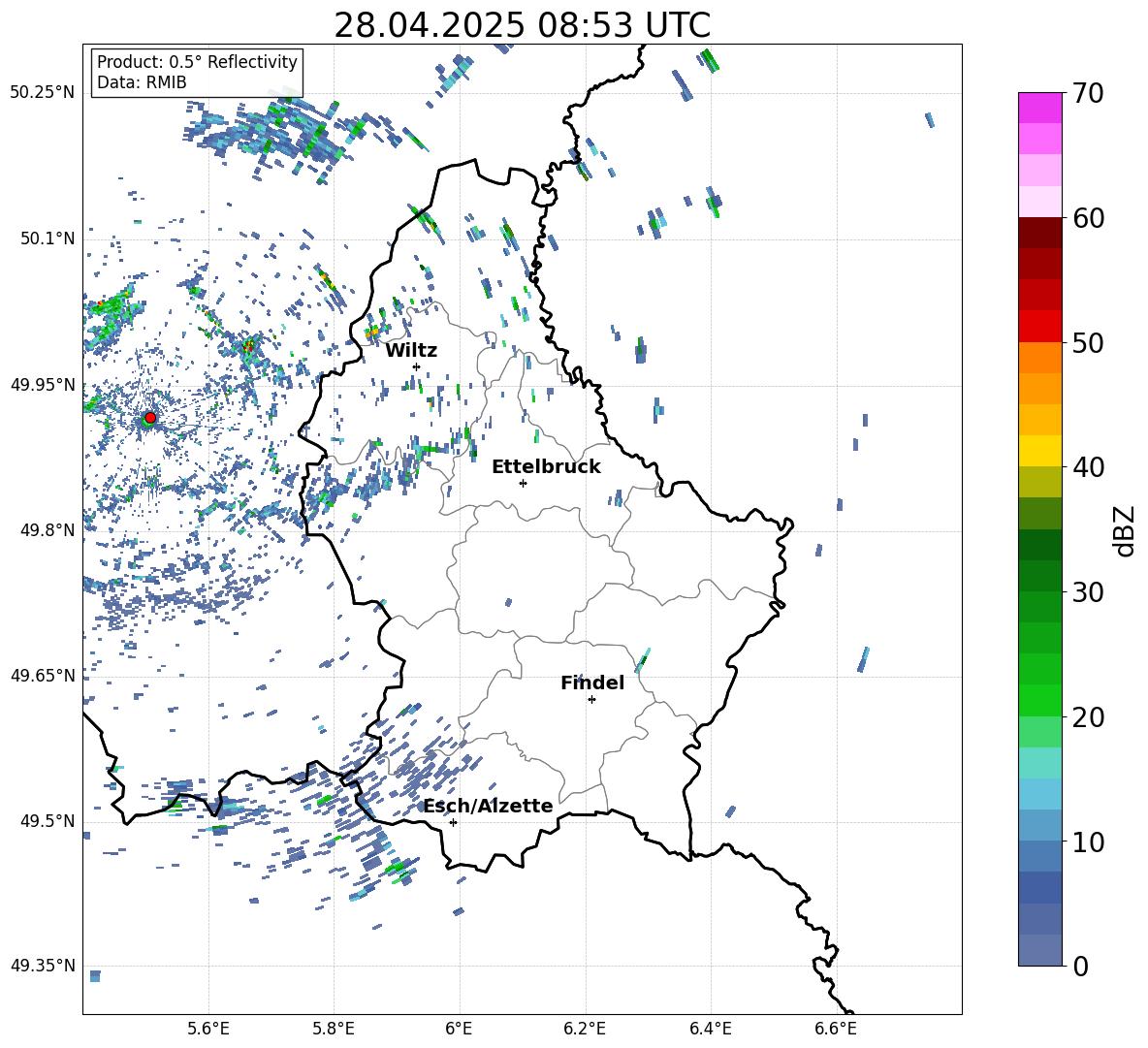Viewport: 1148px width, 1048px height.
Task: Pick the dark maroon swatch below 60
Action: click(x=1040, y=233)
